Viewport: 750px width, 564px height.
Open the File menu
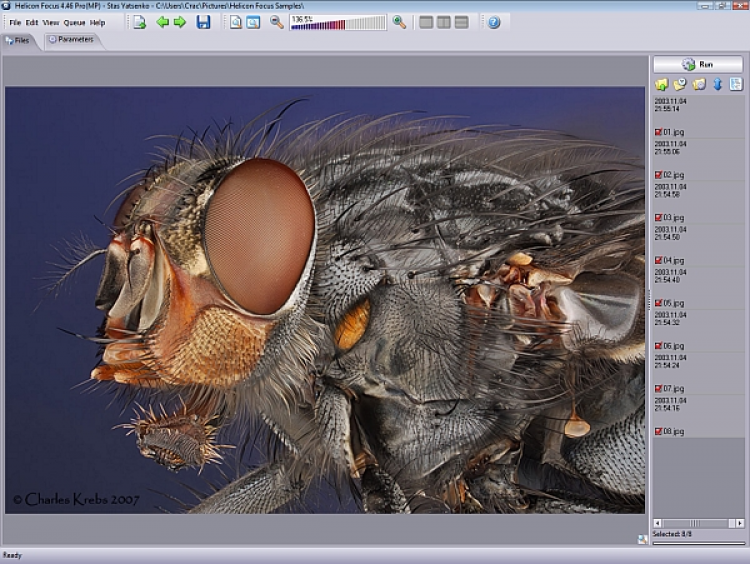point(15,22)
